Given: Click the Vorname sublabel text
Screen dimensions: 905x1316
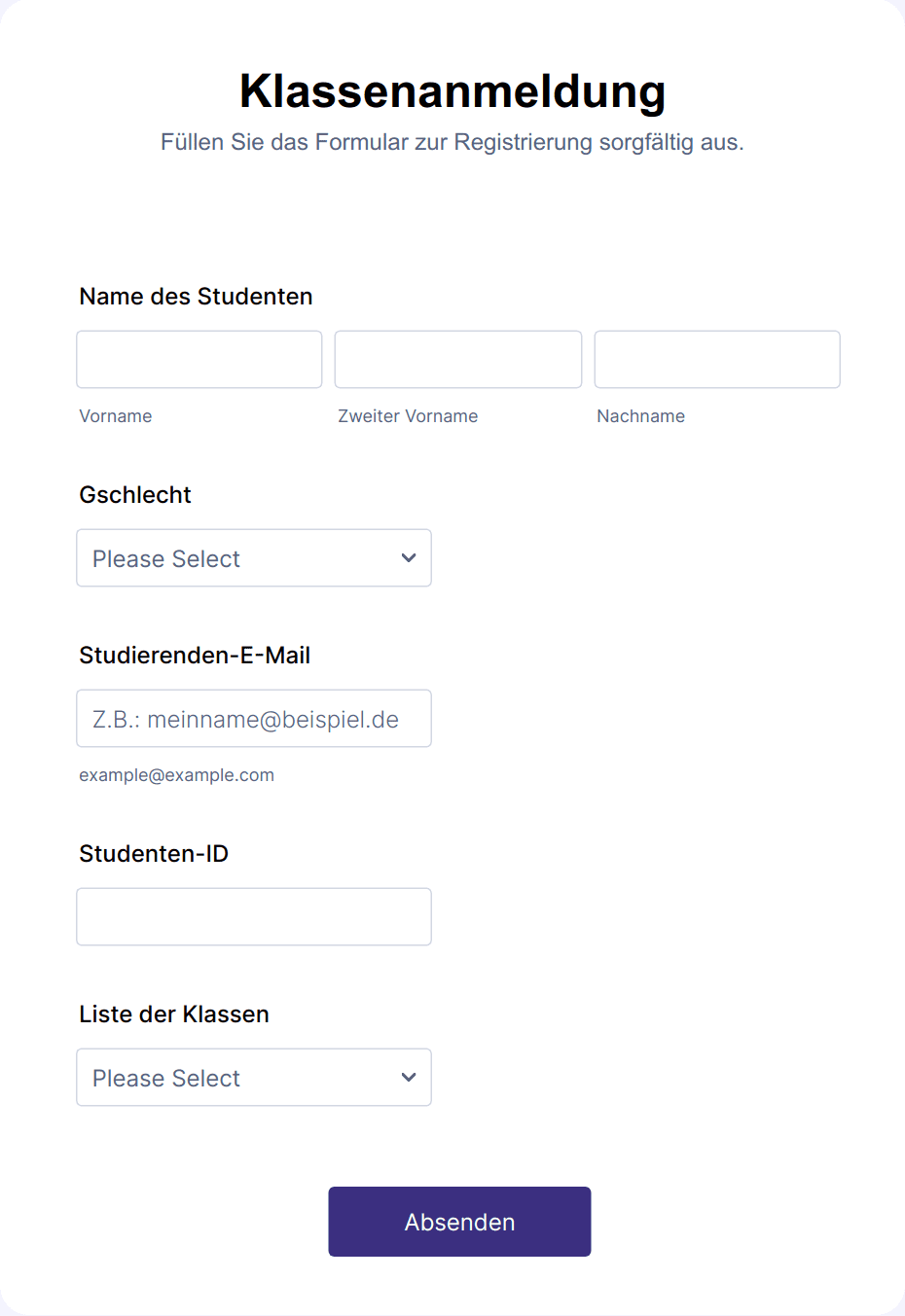Looking at the screenshot, I should pyautogui.click(x=116, y=416).
